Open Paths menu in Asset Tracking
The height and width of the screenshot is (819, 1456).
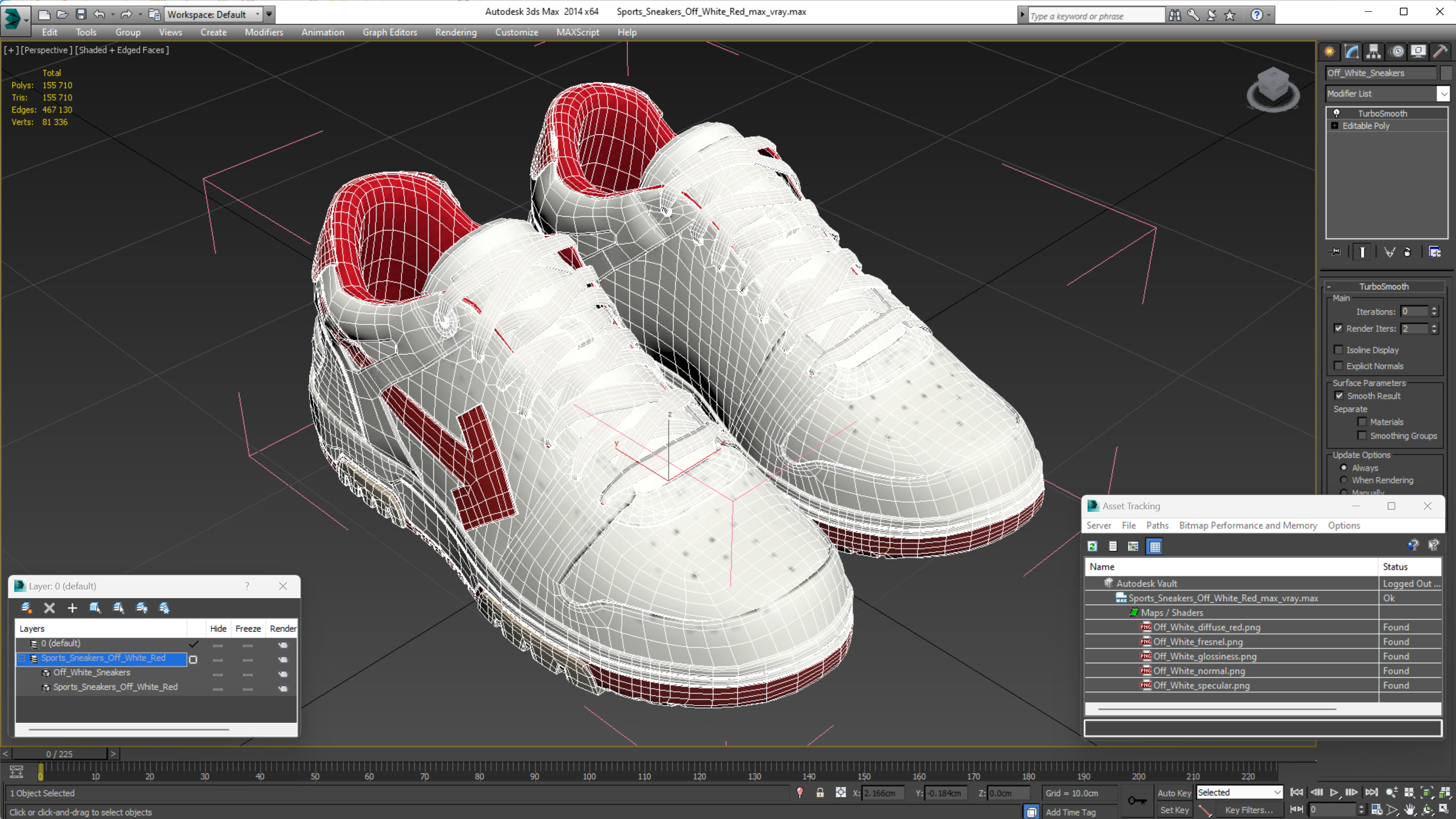coord(1157,525)
